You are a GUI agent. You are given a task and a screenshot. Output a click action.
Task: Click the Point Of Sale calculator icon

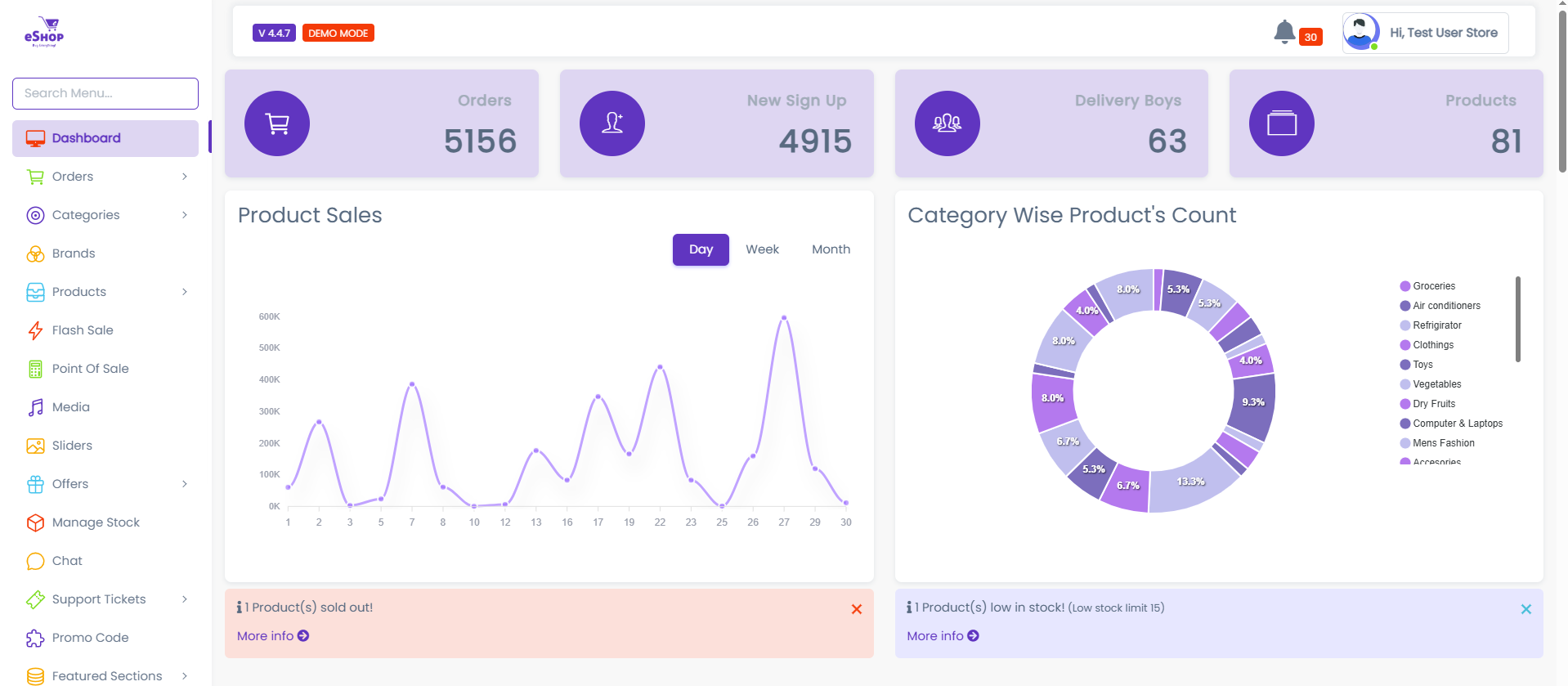click(35, 369)
